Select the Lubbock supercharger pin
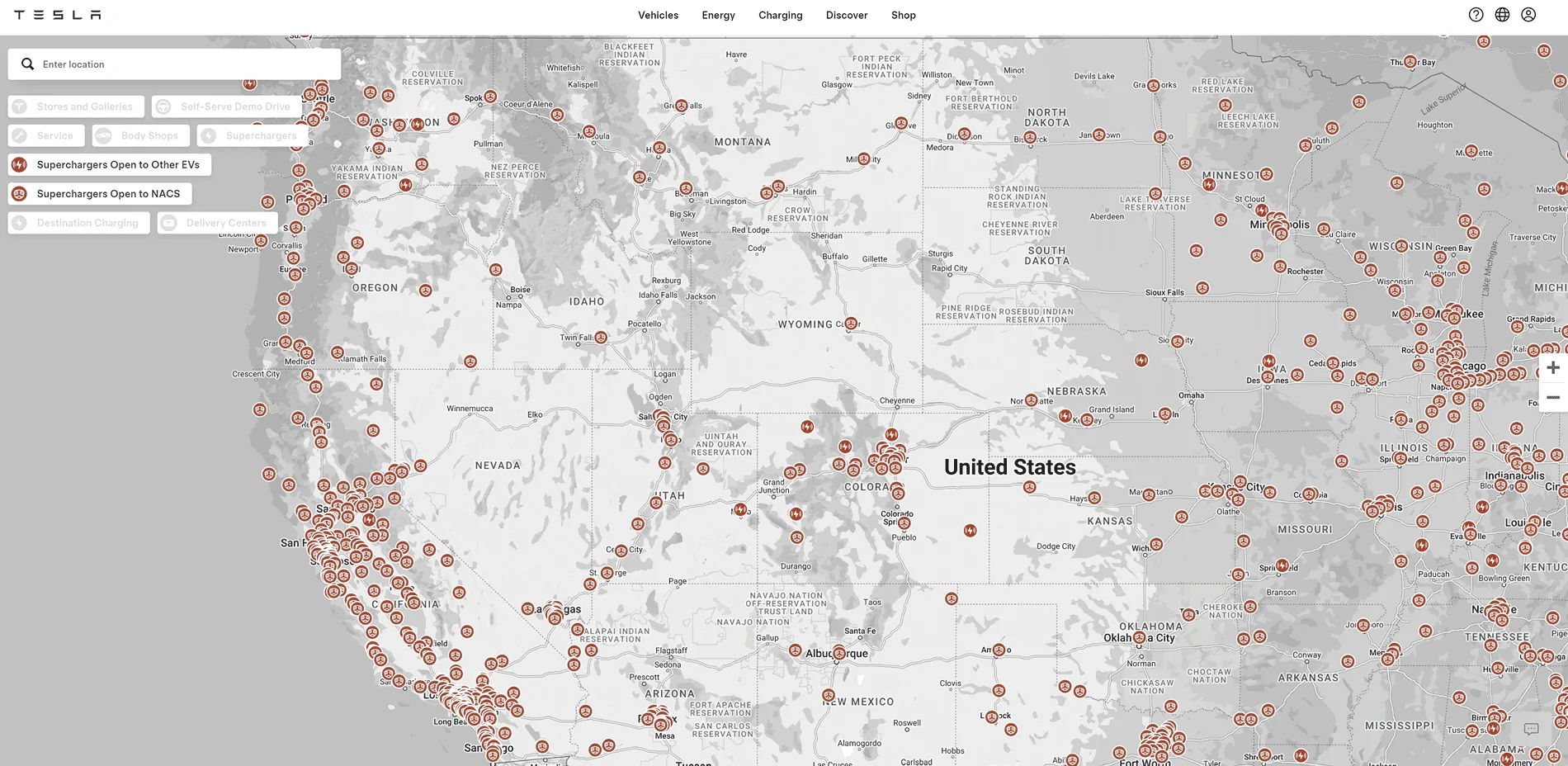Image resolution: width=1568 pixels, height=766 pixels. 992,716
